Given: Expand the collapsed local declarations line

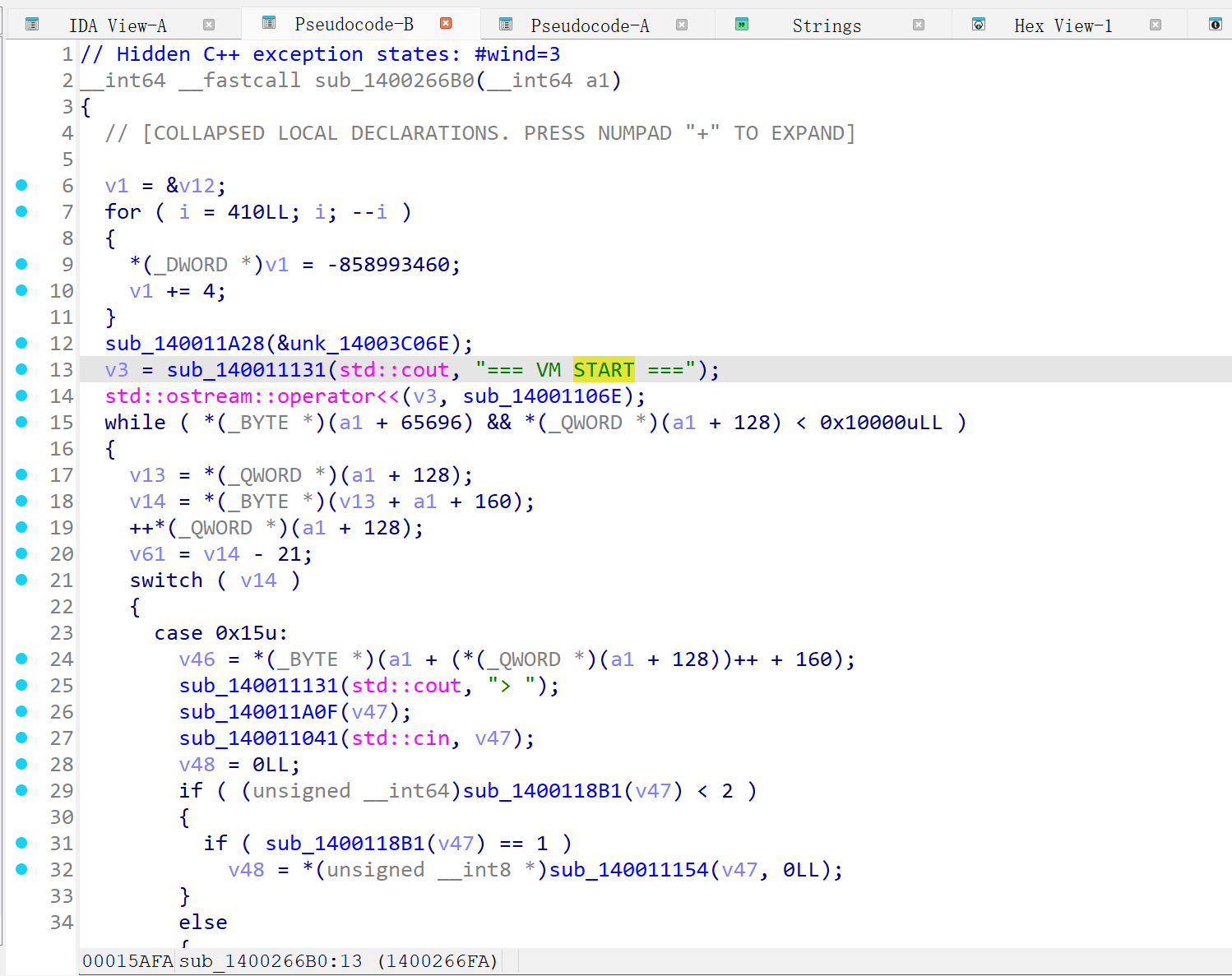Looking at the screenshot, I should click(479, 133).
